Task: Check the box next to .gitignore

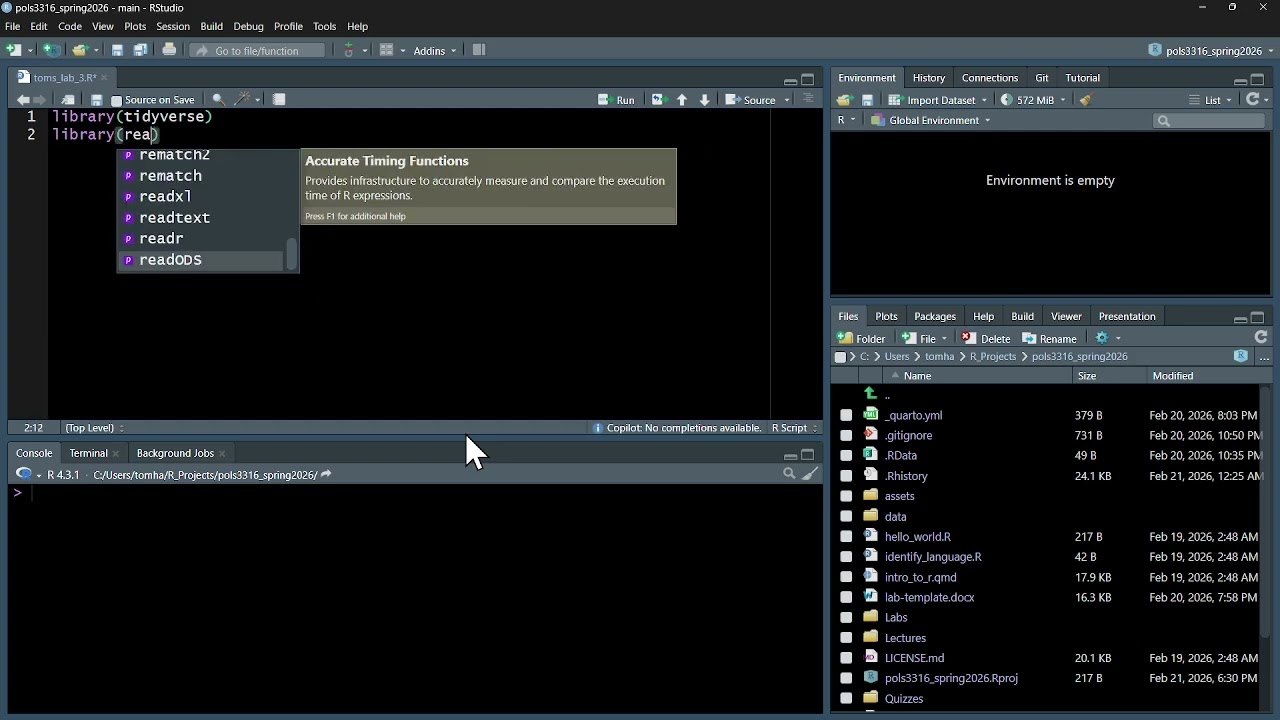Action: 846,435
